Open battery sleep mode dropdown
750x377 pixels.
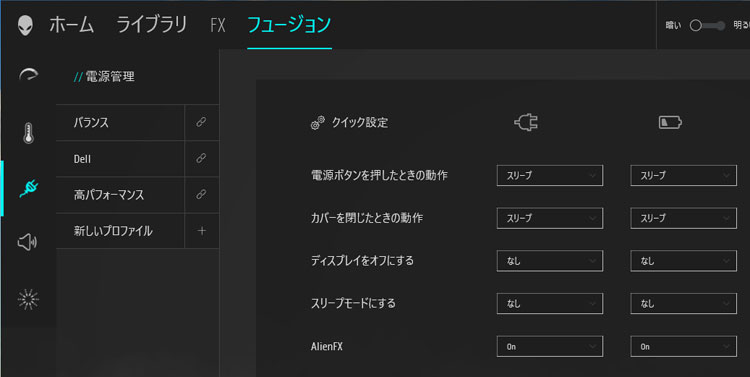[684, 303]
